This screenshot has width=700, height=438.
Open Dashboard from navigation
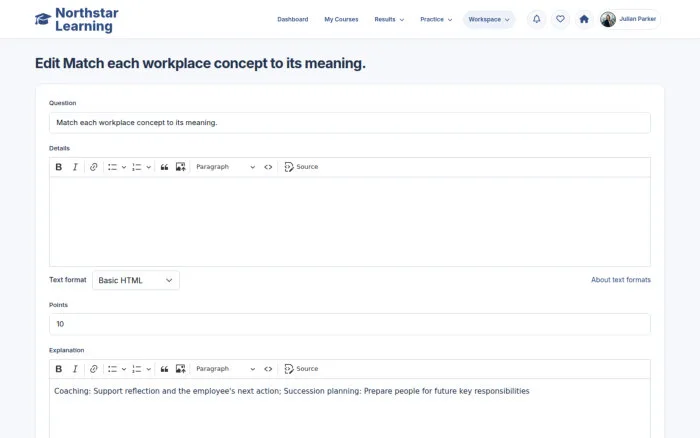[x=292, y=19]
